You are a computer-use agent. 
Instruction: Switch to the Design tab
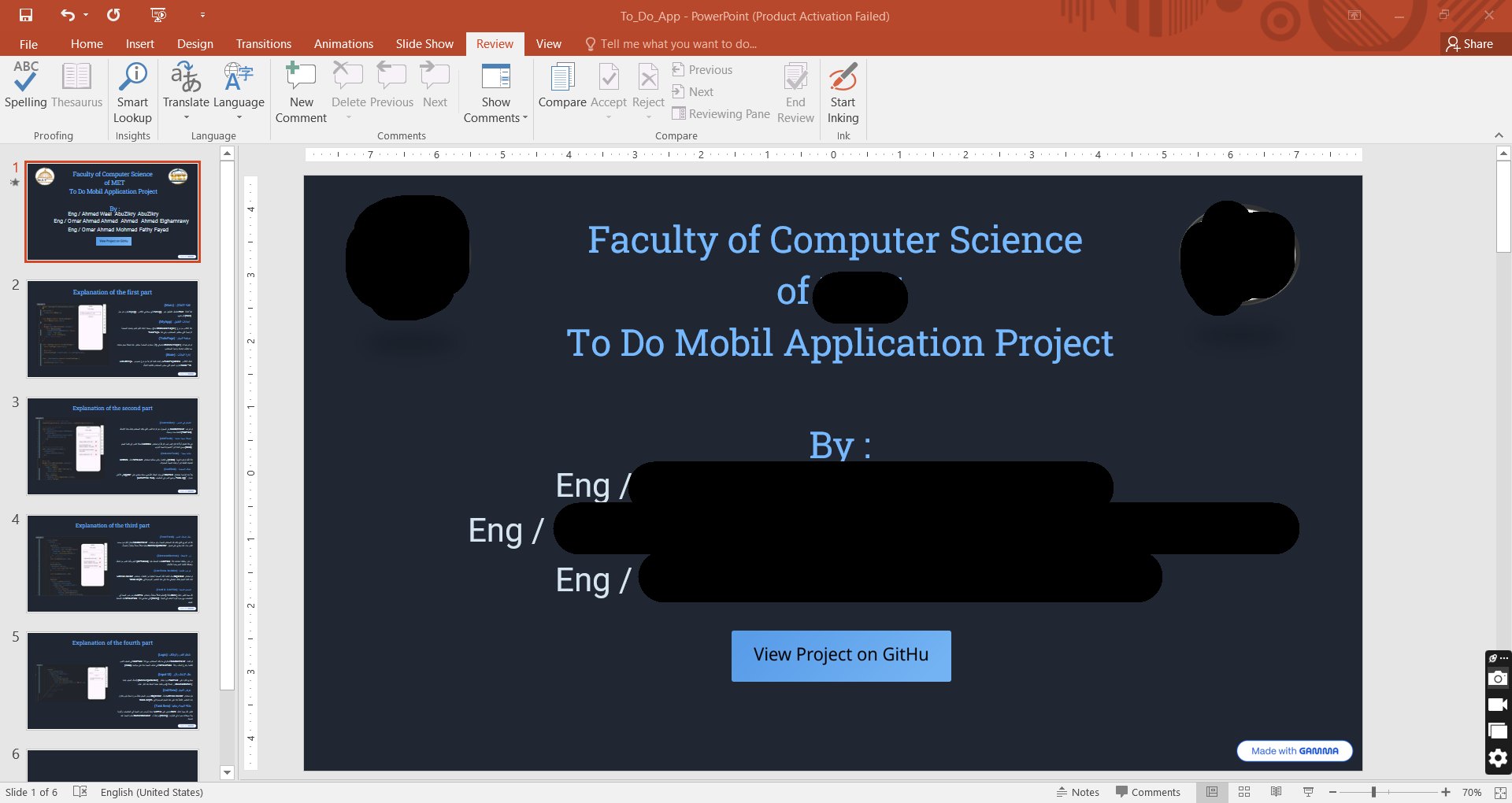tap(195, 44)
